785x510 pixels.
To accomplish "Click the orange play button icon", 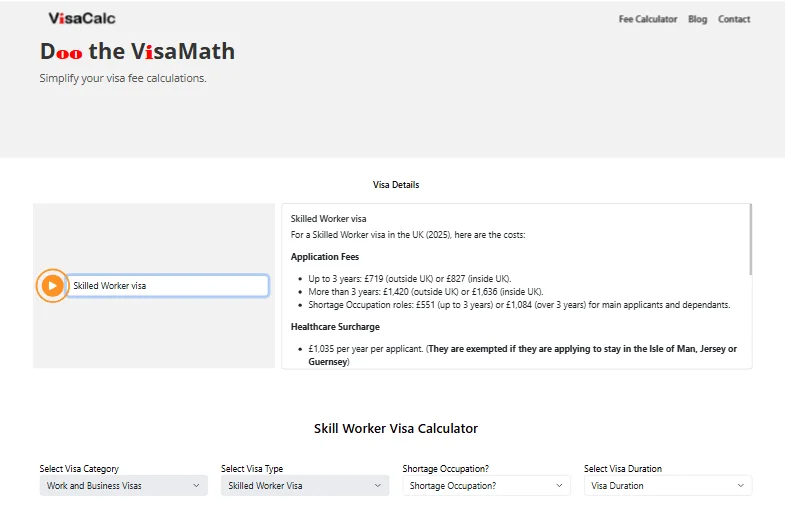I will 53,286.
